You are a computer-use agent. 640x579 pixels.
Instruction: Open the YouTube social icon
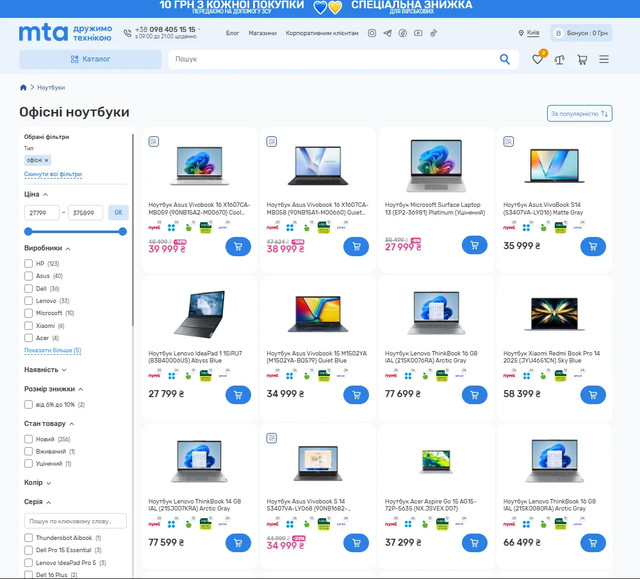[418, 33]
